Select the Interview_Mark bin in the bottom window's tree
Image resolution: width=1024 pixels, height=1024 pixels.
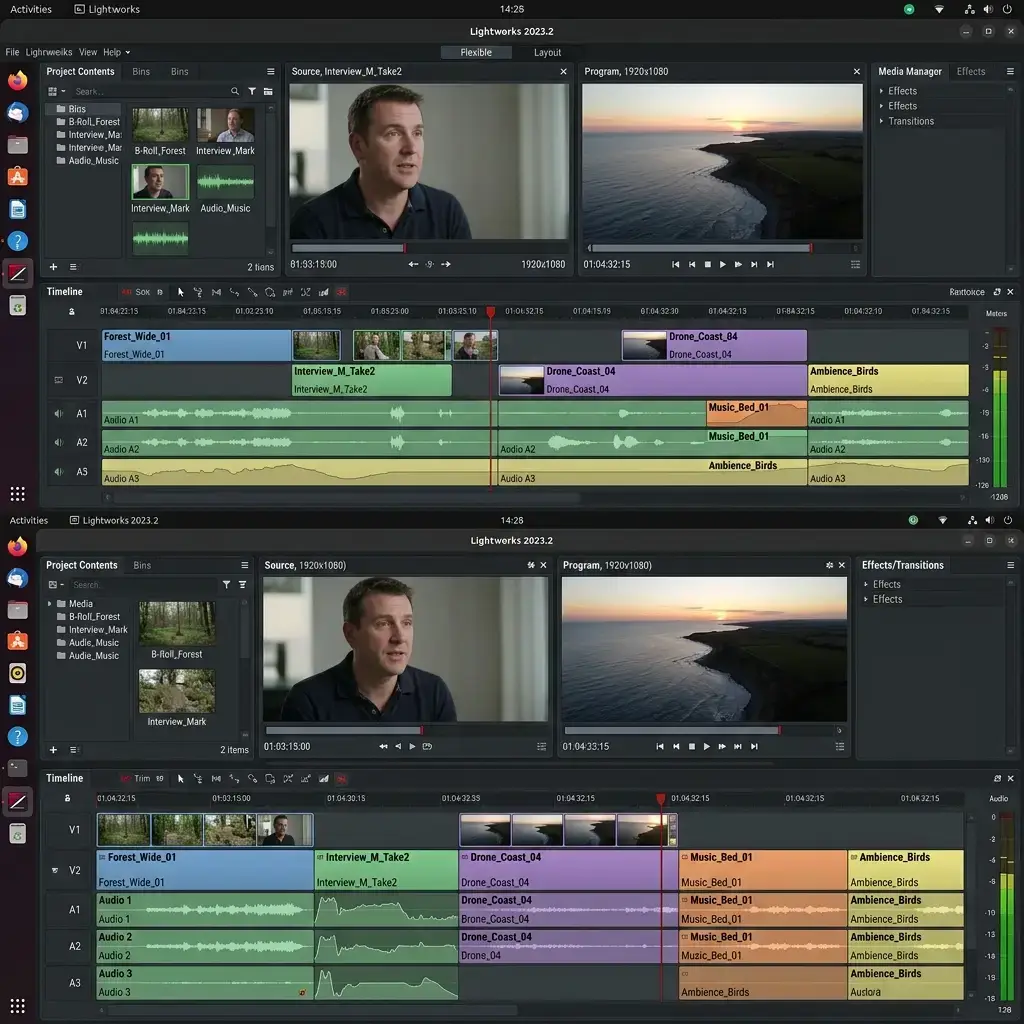(92, 630)
